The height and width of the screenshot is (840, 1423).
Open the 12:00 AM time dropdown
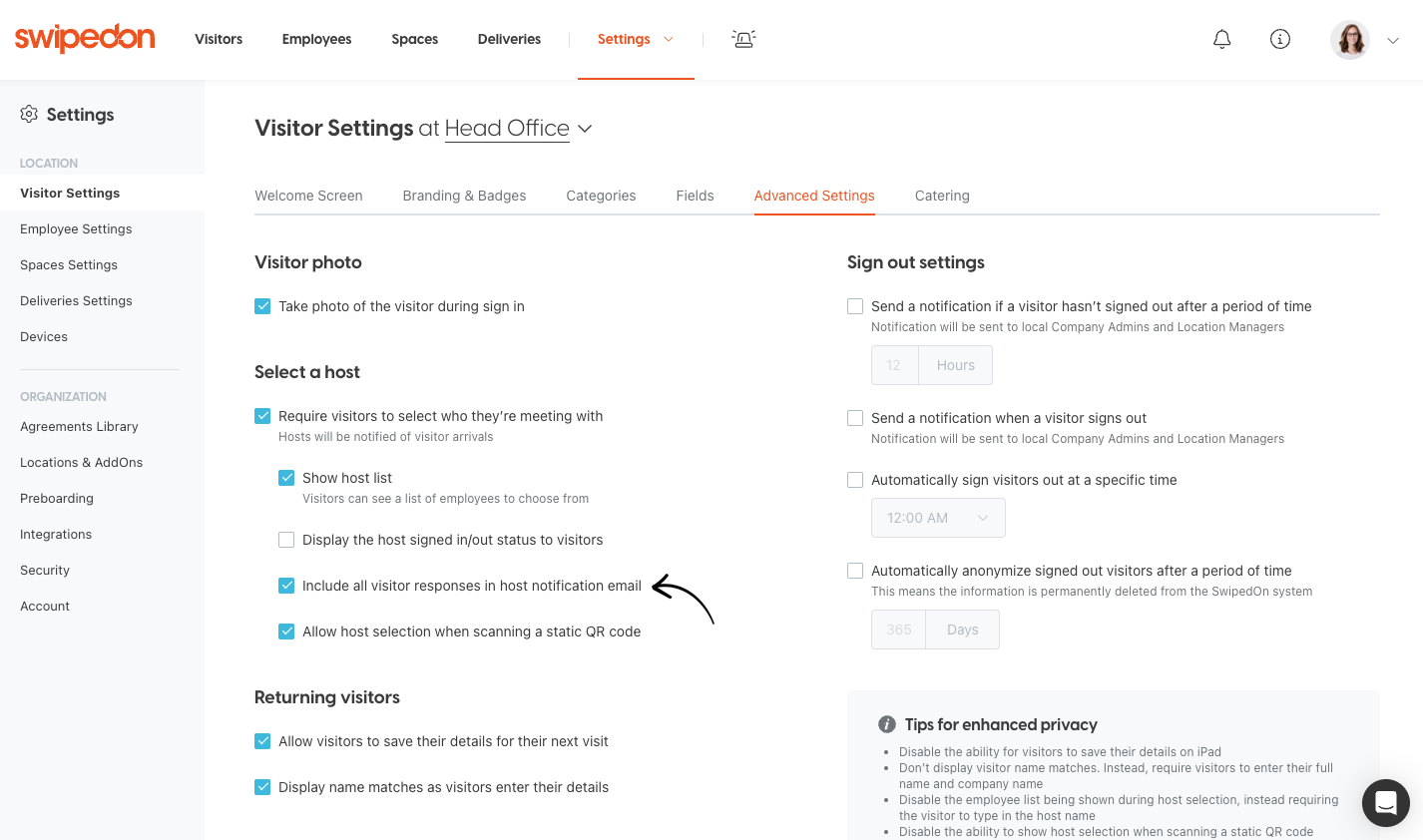938,518
